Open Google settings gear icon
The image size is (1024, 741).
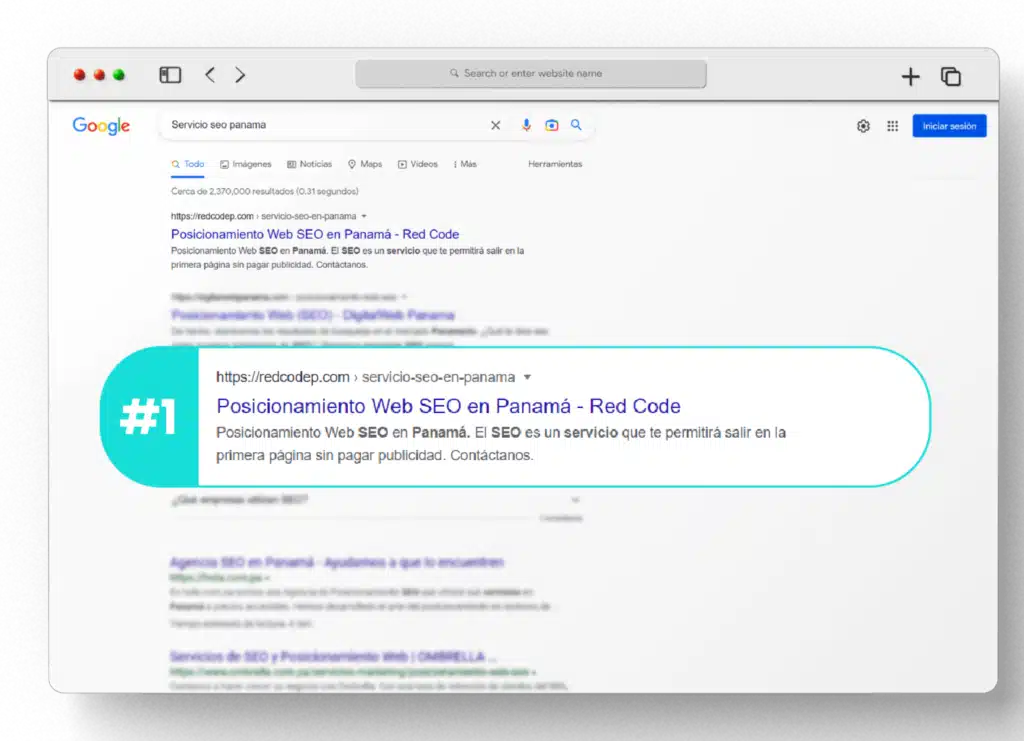863,126
